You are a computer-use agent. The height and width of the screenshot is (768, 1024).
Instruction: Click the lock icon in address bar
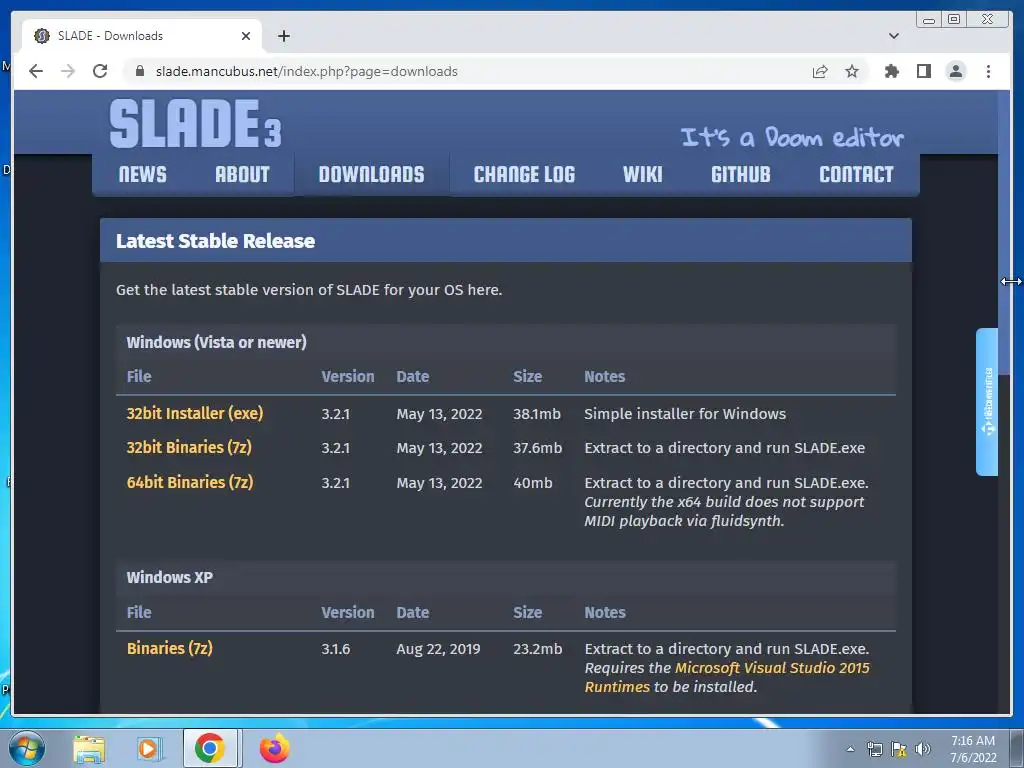pos(140,71)
